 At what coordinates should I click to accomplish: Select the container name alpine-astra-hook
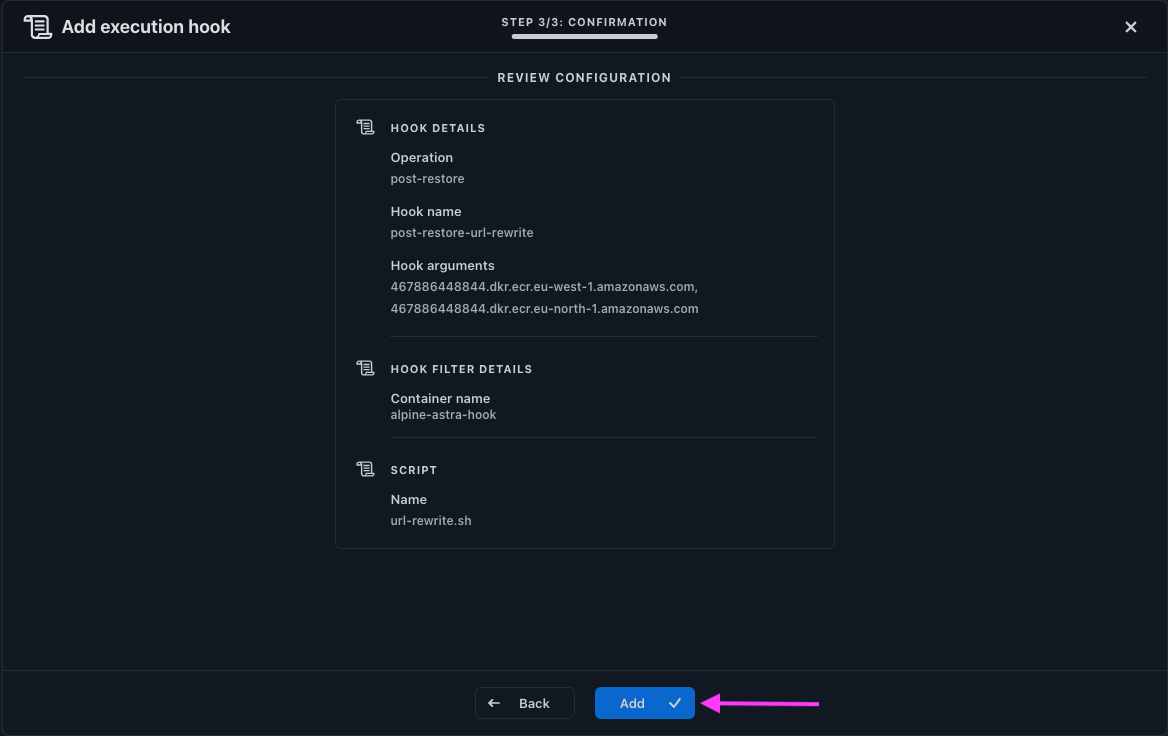[x=443, y=414]
